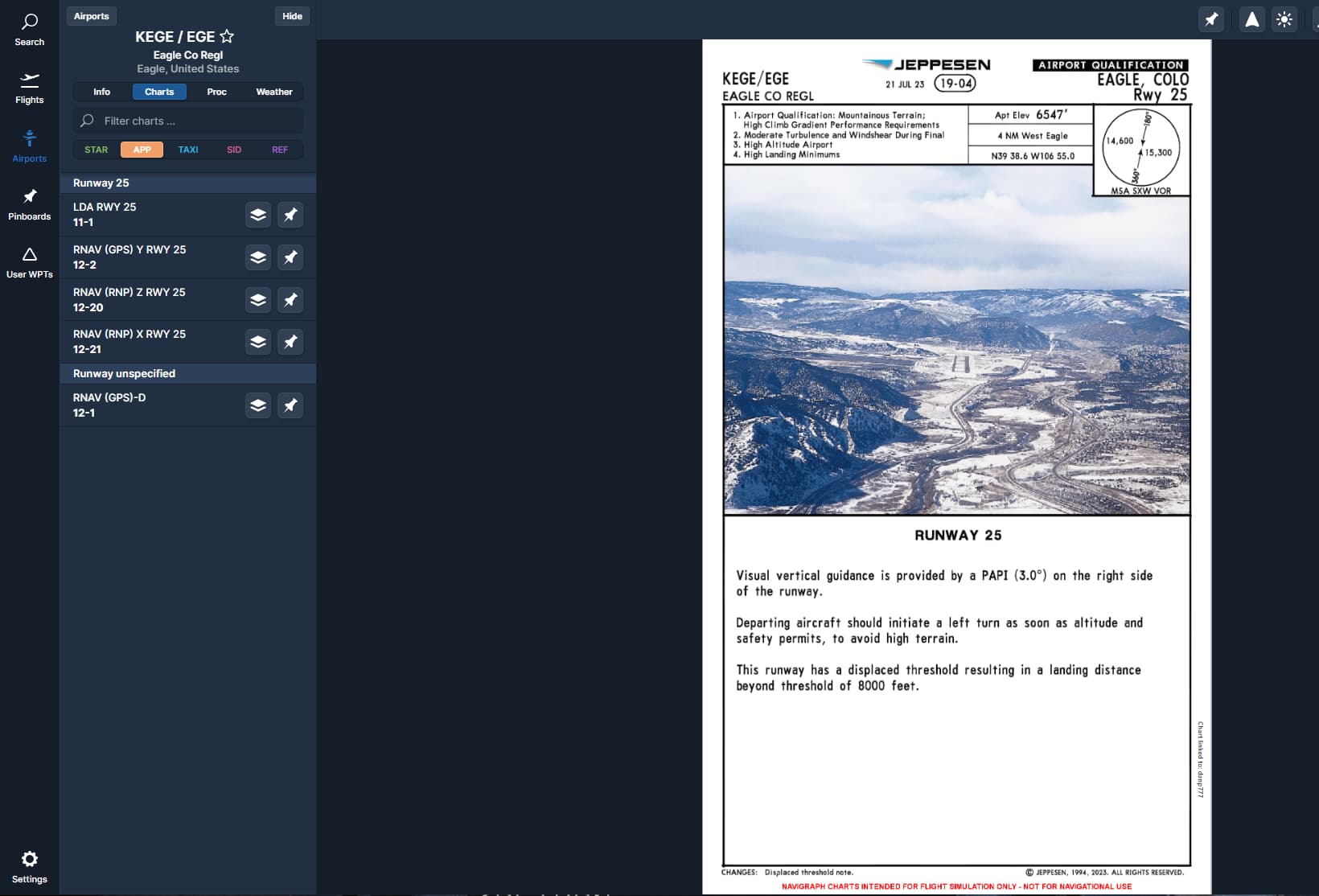Open the Search sidebar item

coord(29,30)
